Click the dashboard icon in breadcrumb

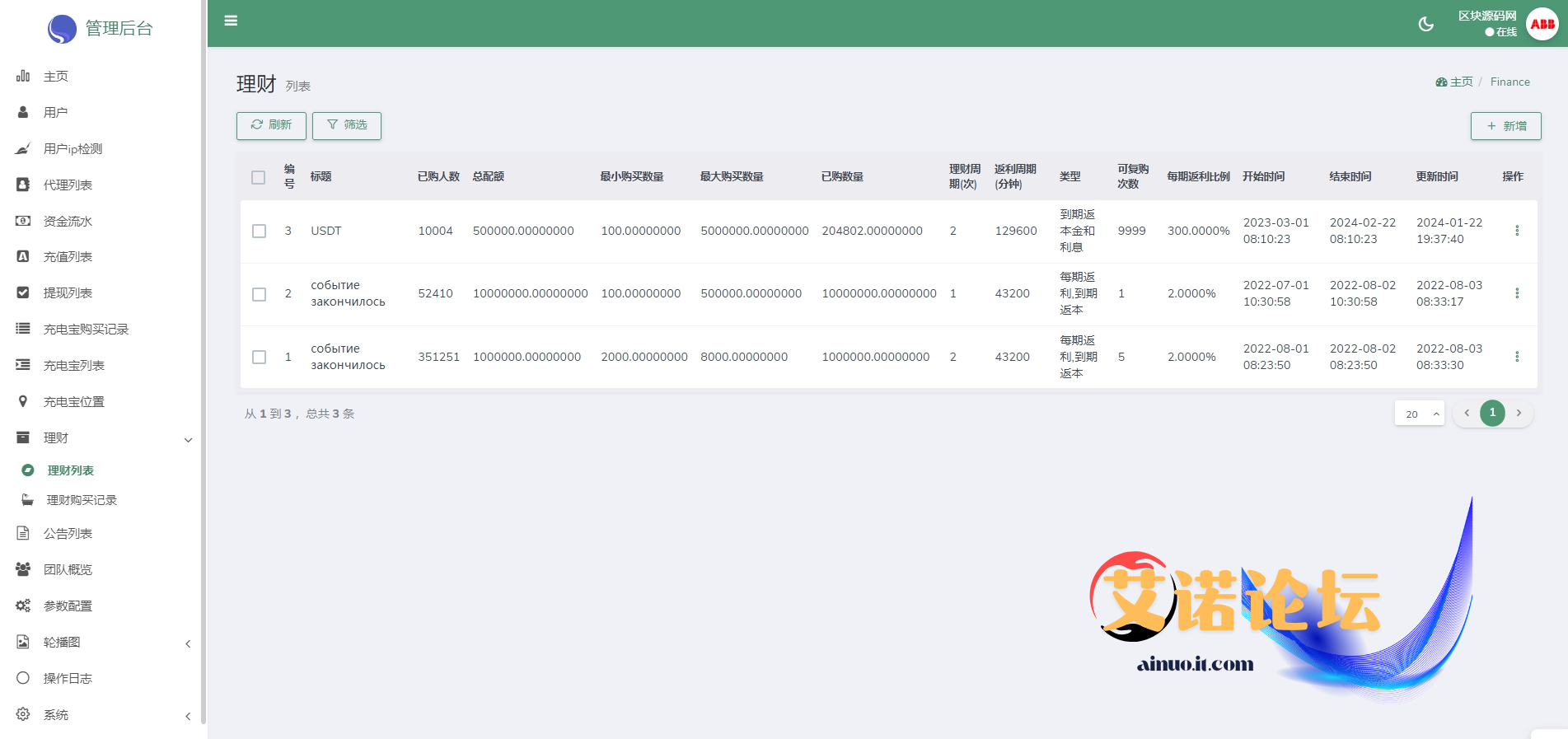(1441, 82)
